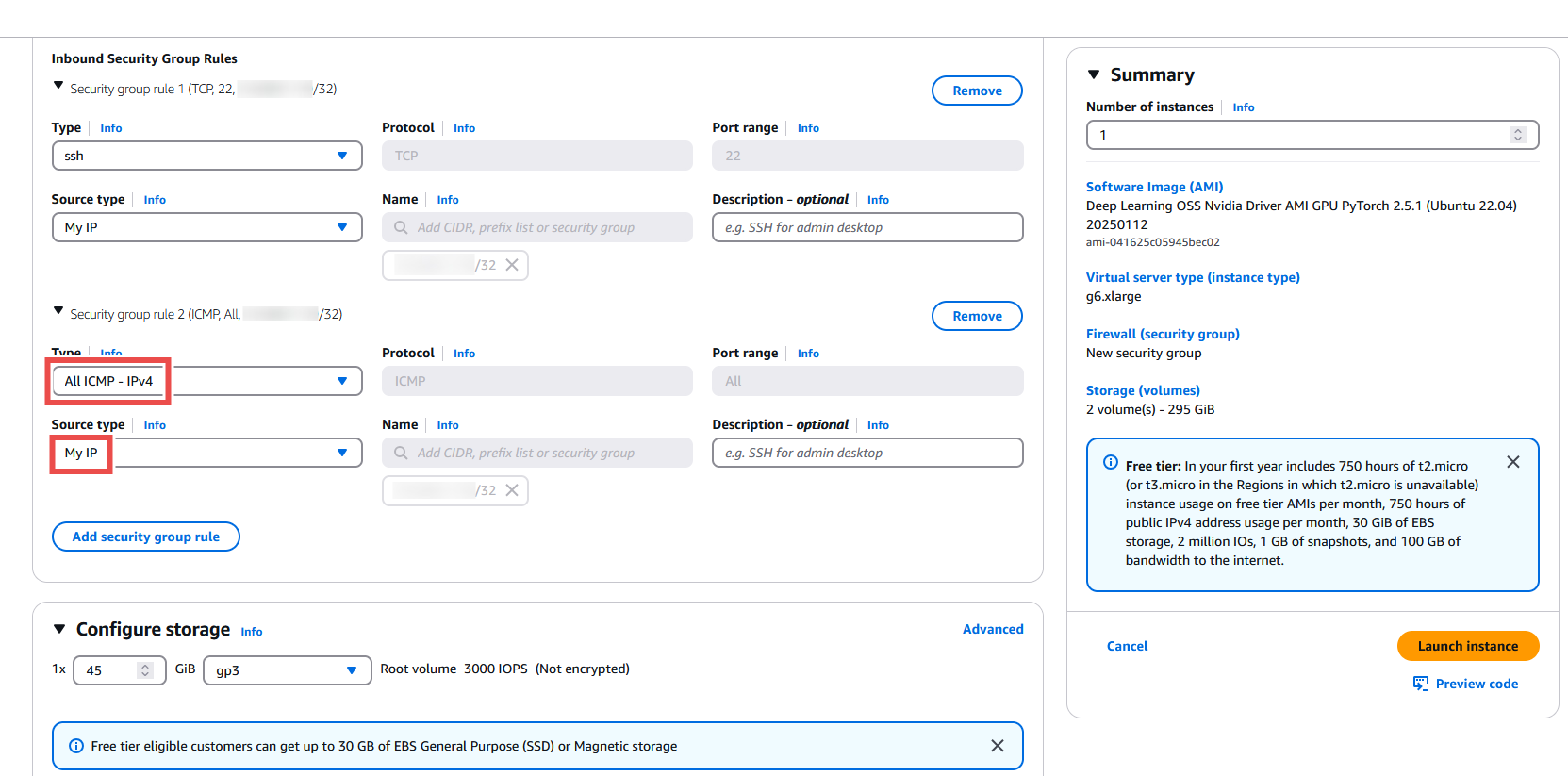This screenshot has width=1568, height=776.
Task: Close the free tier EBS storage notice
Action: [x=997, y=746]
